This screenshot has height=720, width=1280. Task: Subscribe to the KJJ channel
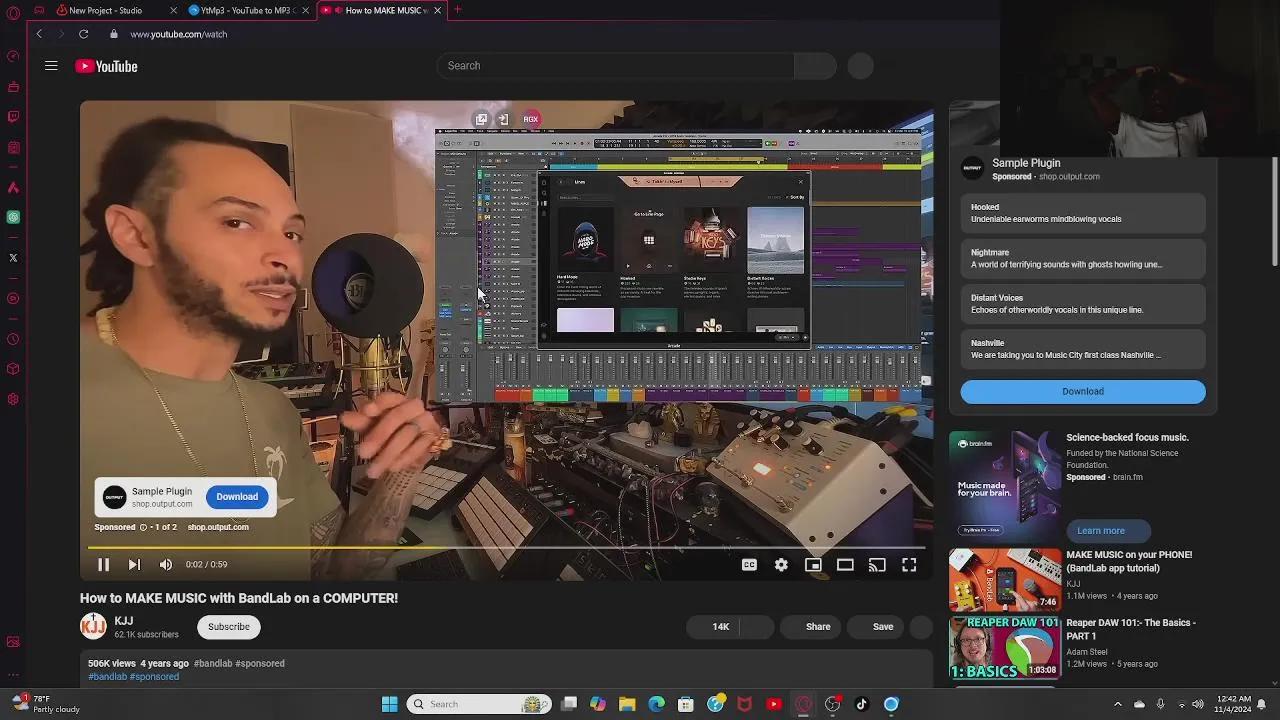click(229, 627)
